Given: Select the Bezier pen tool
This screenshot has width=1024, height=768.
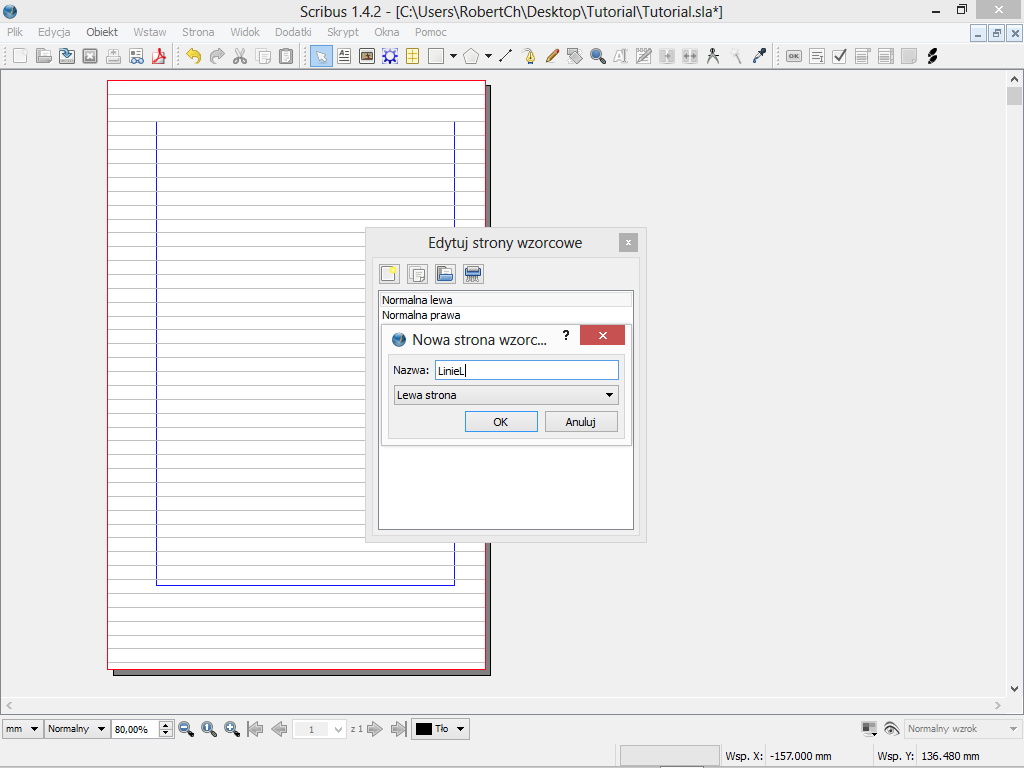Looking at the screenshot, I should click(x=529, y=56).
